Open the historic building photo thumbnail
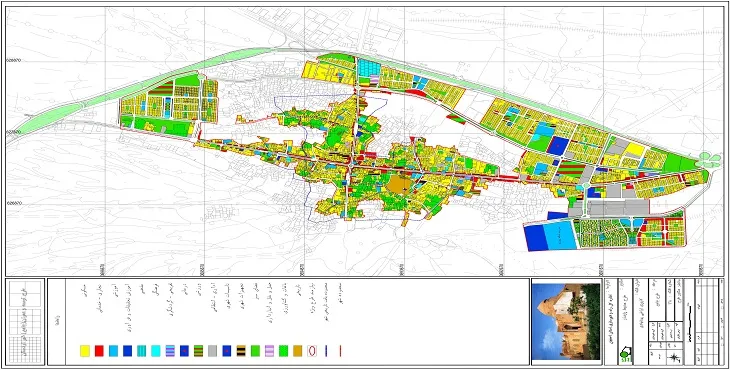This screenshot has height=370, width=730. [566, 322]
